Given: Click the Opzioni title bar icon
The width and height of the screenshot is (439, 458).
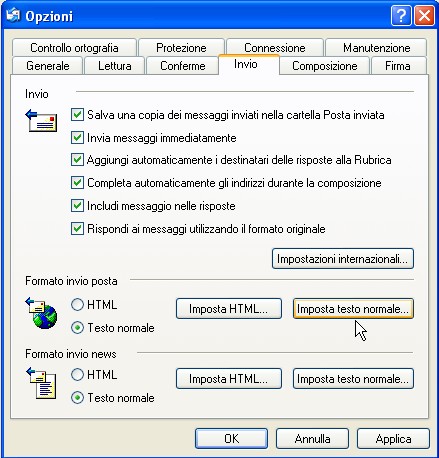Looking at the screenshot, I should pos(13,15).
